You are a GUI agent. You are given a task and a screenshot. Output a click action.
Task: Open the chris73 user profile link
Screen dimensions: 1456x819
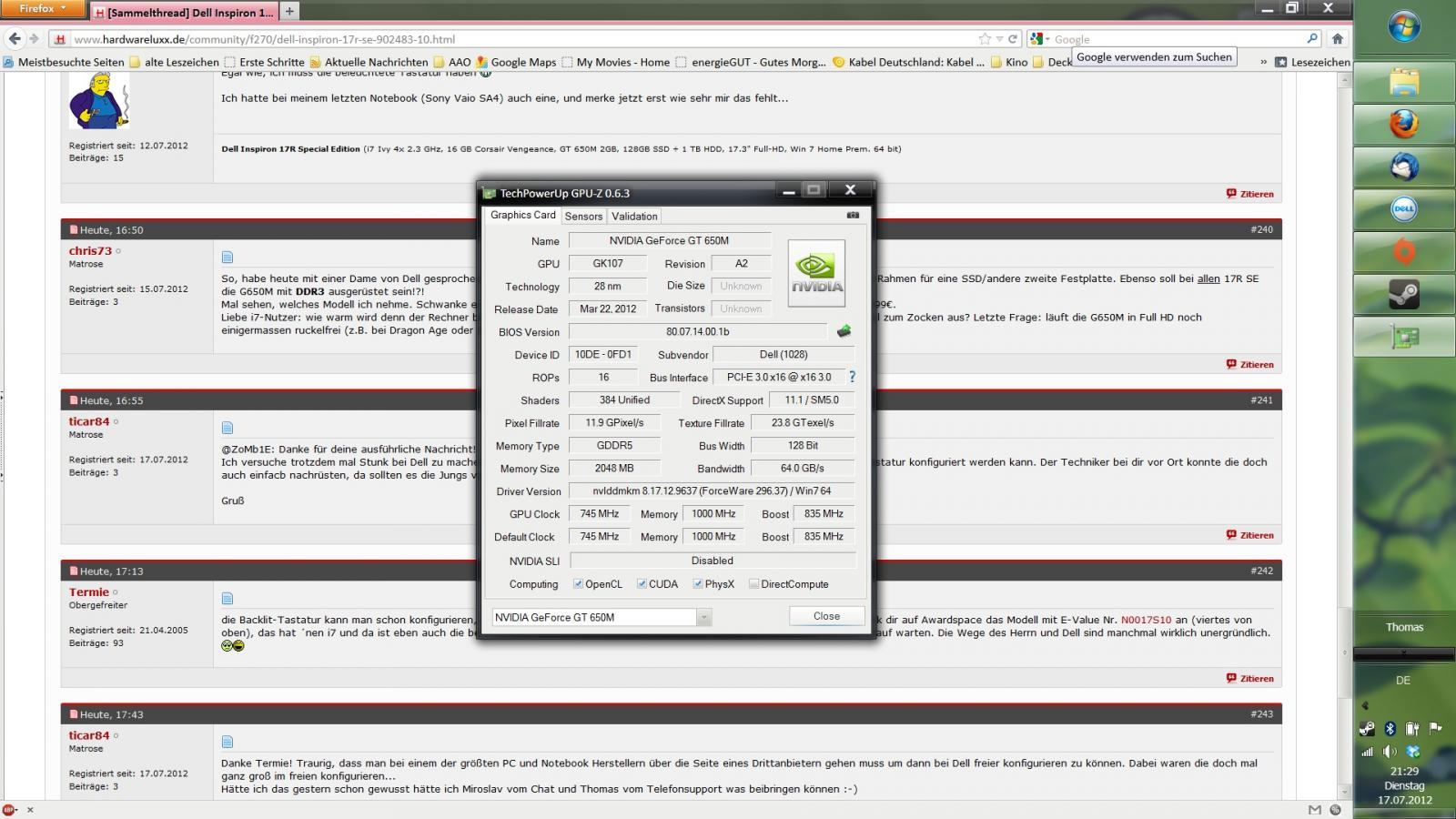pyautogui.click(x=90, y=250)
